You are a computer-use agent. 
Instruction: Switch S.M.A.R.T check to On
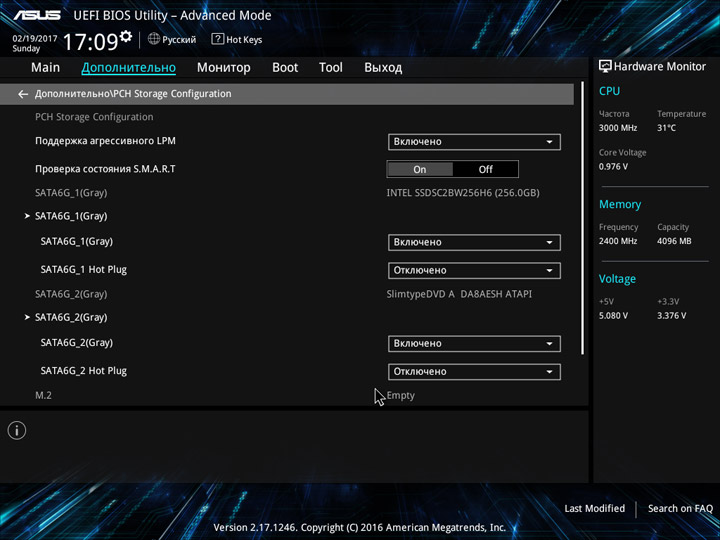420,169
